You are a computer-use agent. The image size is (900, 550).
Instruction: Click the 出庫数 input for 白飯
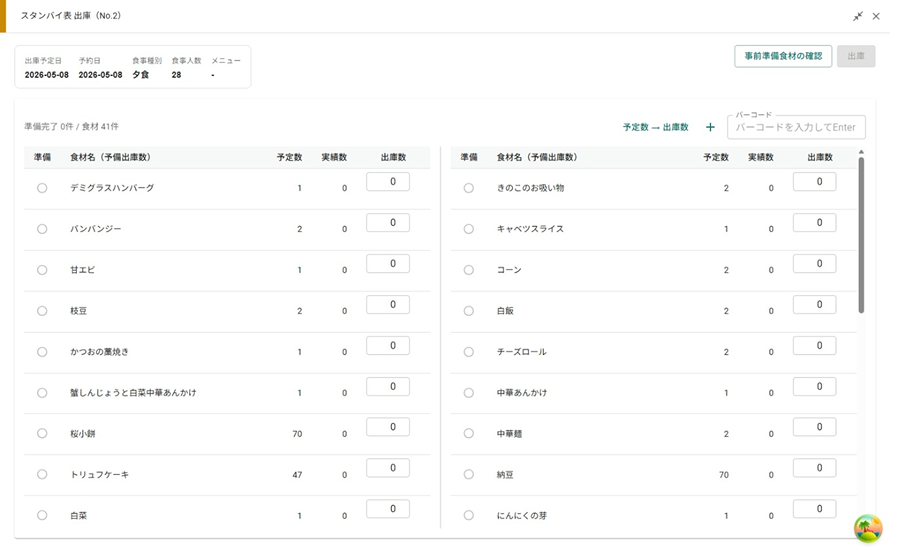point(814,305)
